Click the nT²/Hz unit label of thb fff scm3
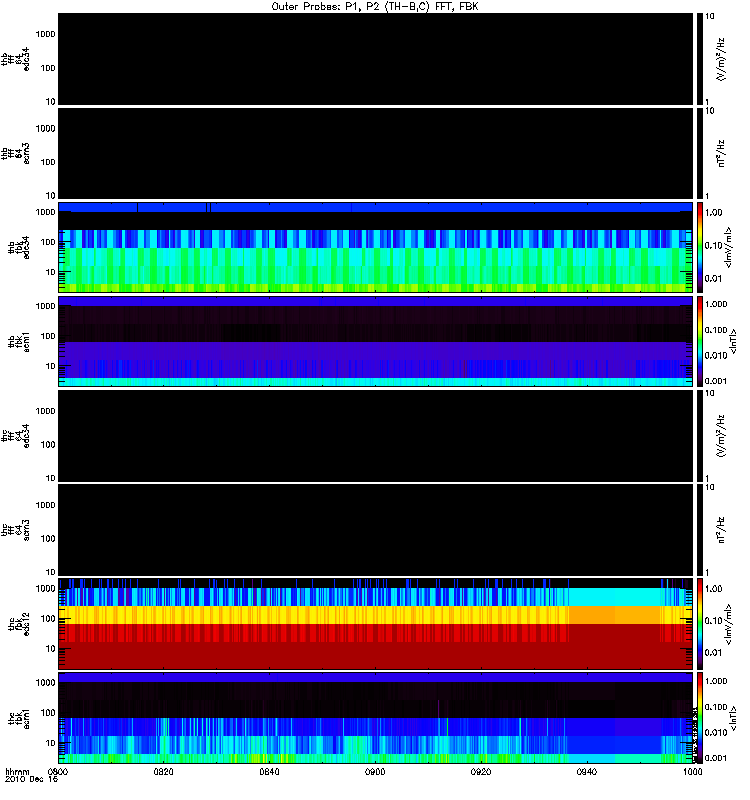 tap(720, 154)
